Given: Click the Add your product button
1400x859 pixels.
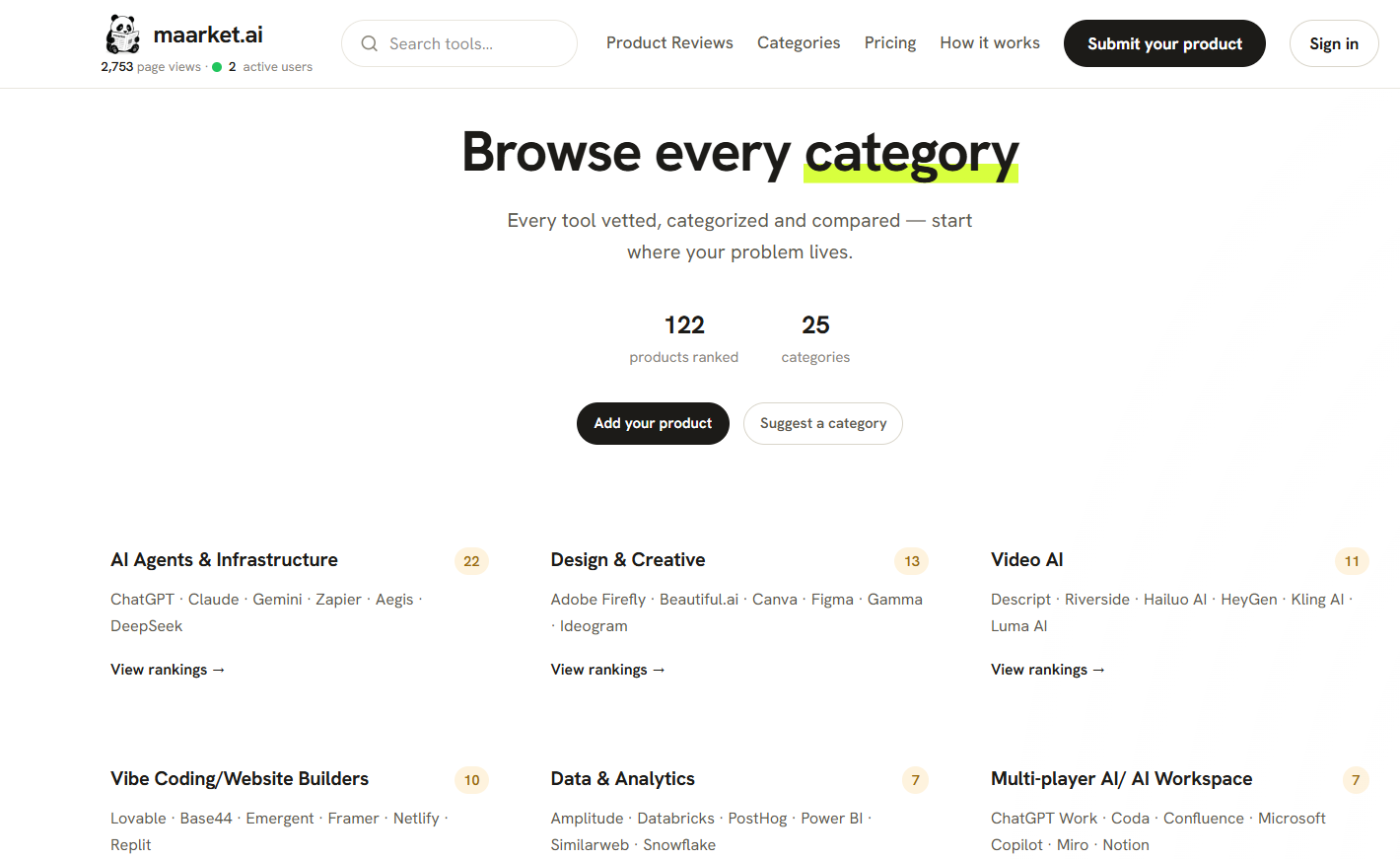Looking at the screenshot, I should pos(653,423).
